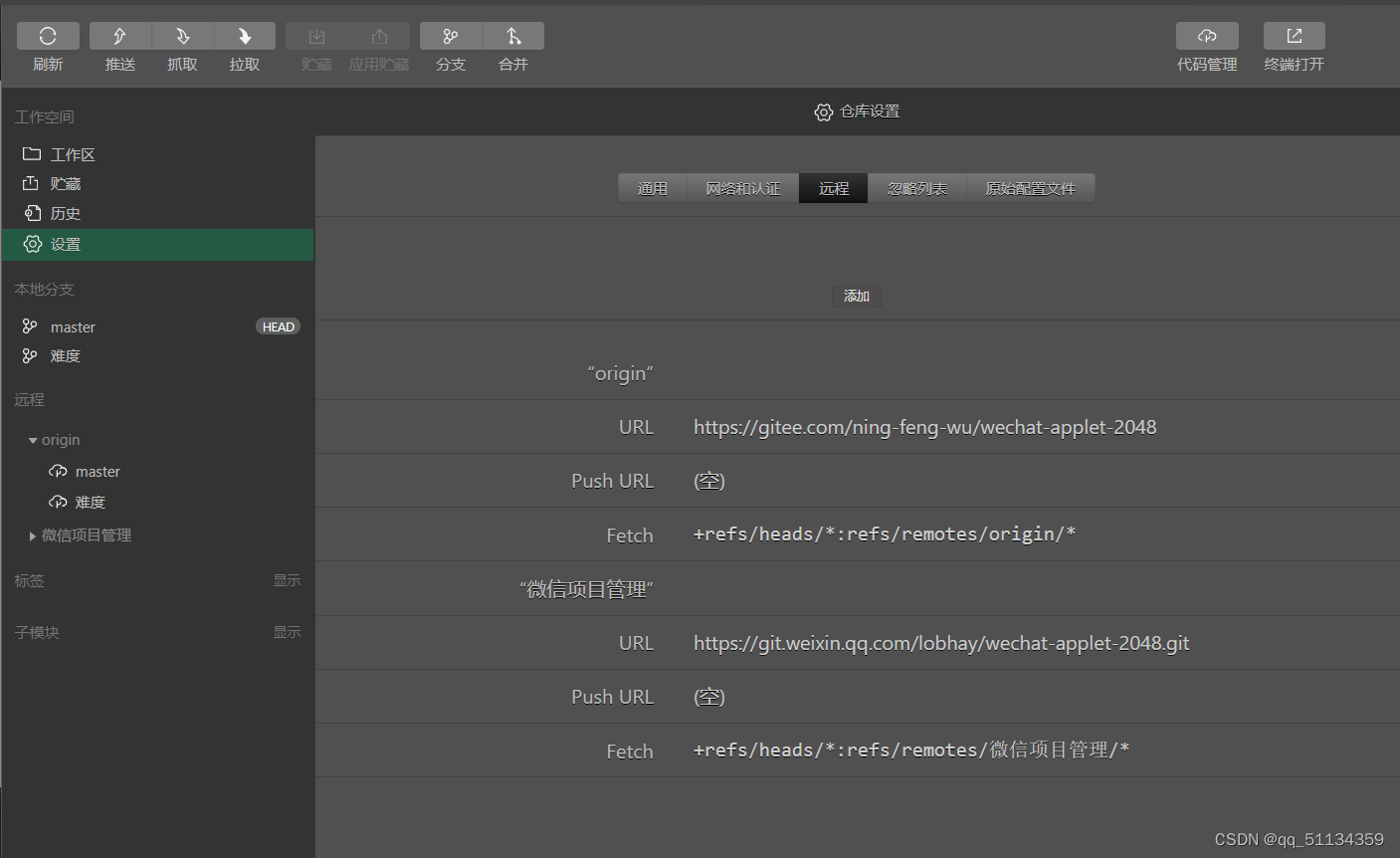Click the 拉取 pull toolbar icon
Image resolution: width=1400 pixels, height=858 pixels.
pyautogui.click(x=245, y=36)
